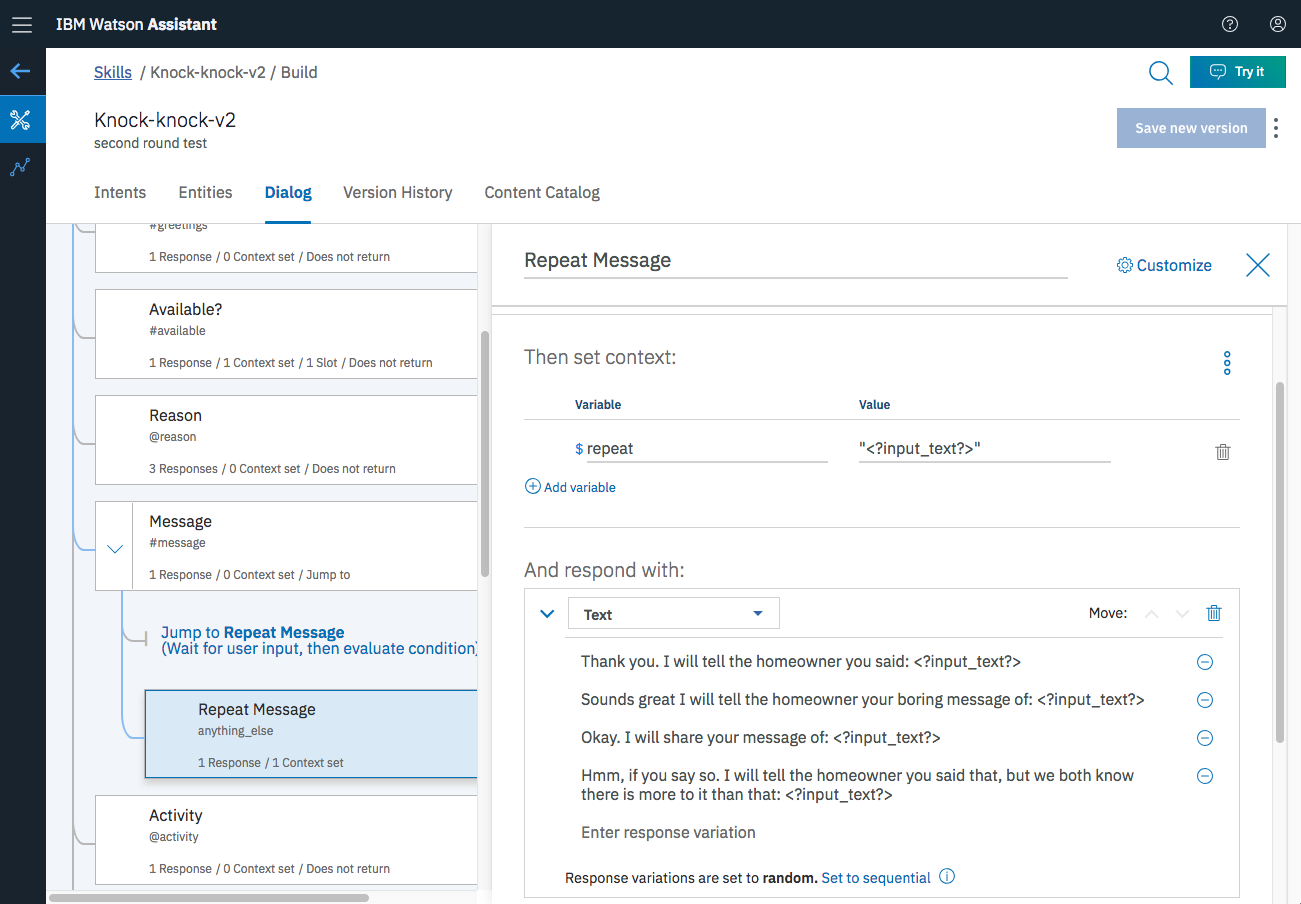Open the user account profile icon

click(x=1277, y=24)
